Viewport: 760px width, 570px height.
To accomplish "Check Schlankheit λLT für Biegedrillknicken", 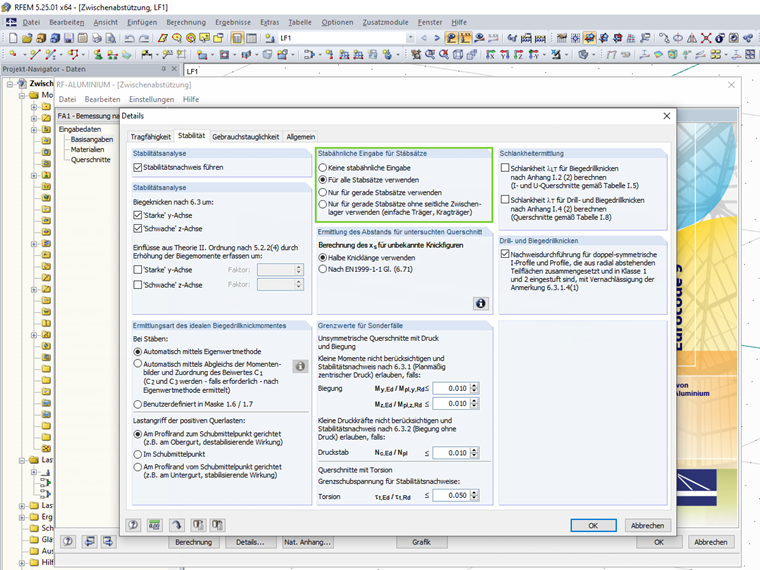I will click(x=505, y=168).
